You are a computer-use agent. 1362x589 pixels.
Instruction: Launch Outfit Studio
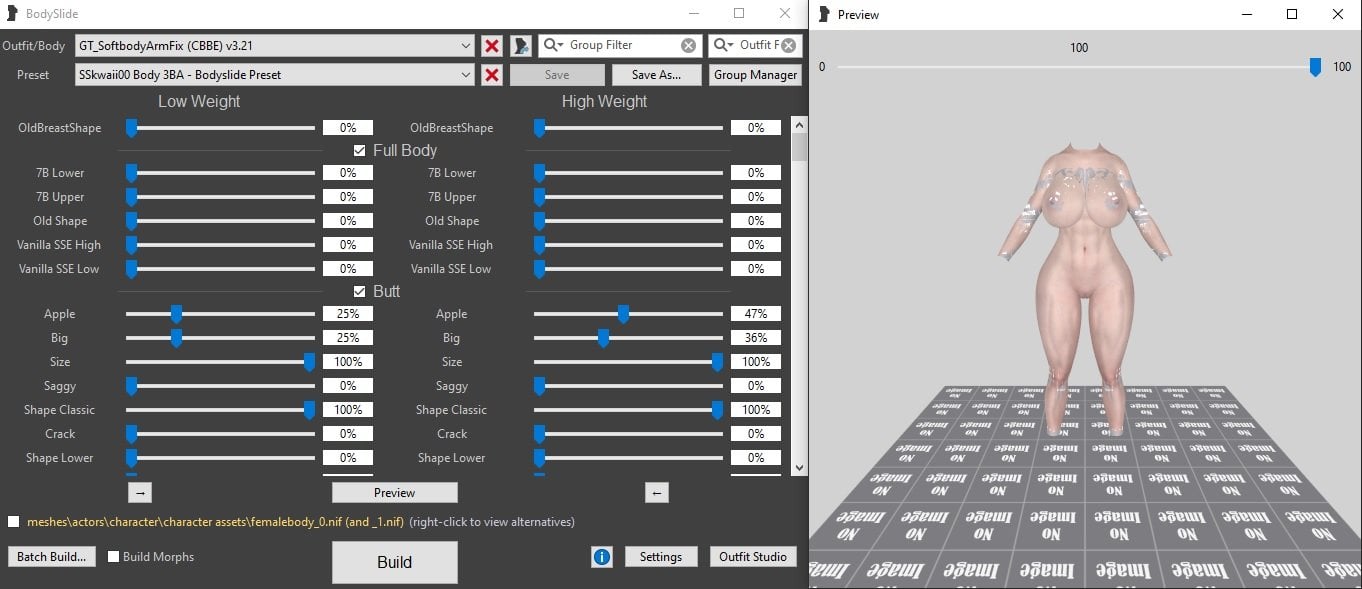(753, 557)
